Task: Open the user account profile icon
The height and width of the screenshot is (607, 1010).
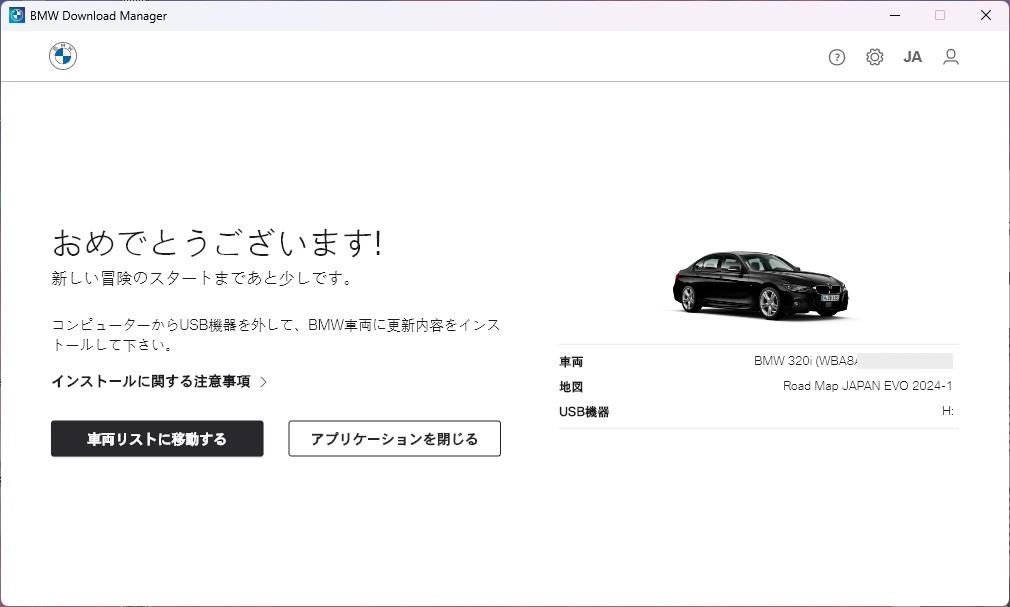Action: [x=951, y=57]
